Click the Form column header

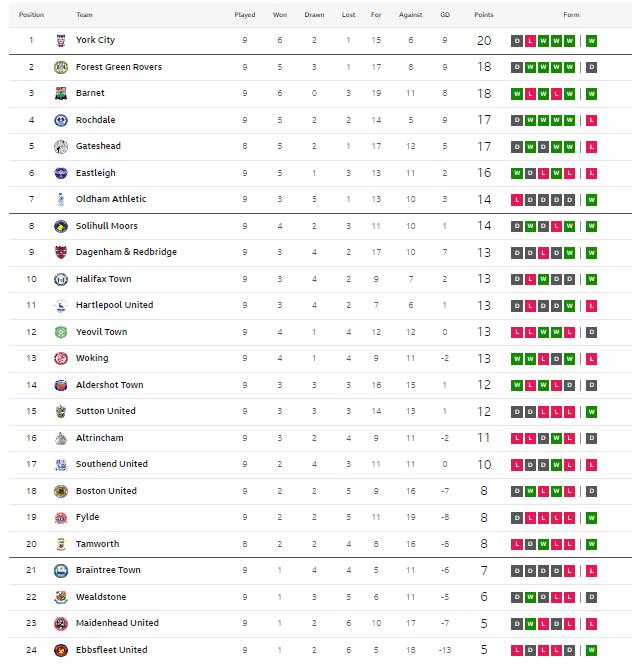(571, 15)
